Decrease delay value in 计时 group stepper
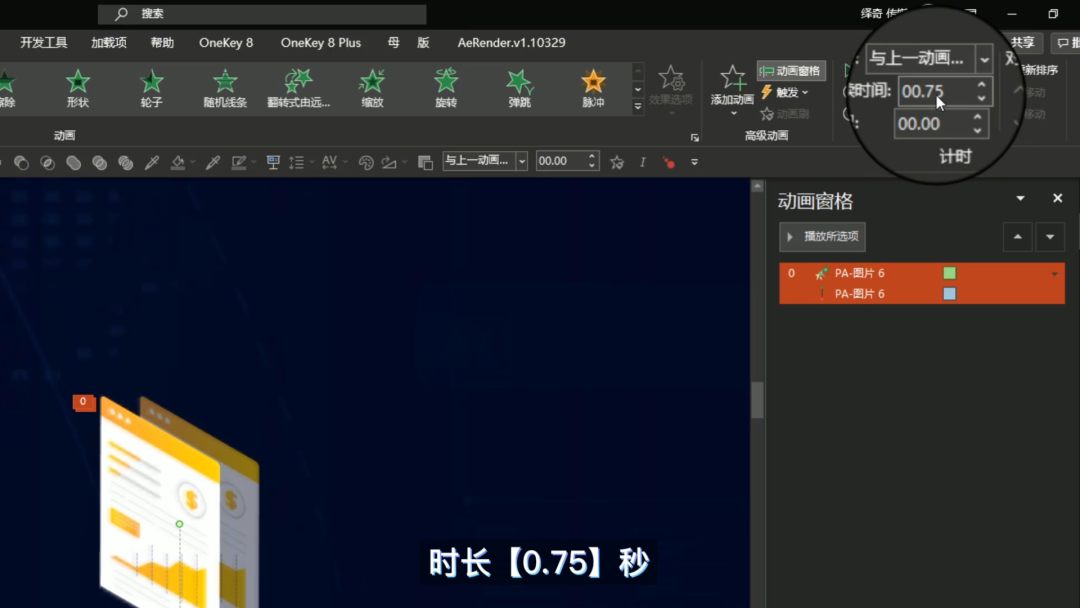 [x=977, y=131]
